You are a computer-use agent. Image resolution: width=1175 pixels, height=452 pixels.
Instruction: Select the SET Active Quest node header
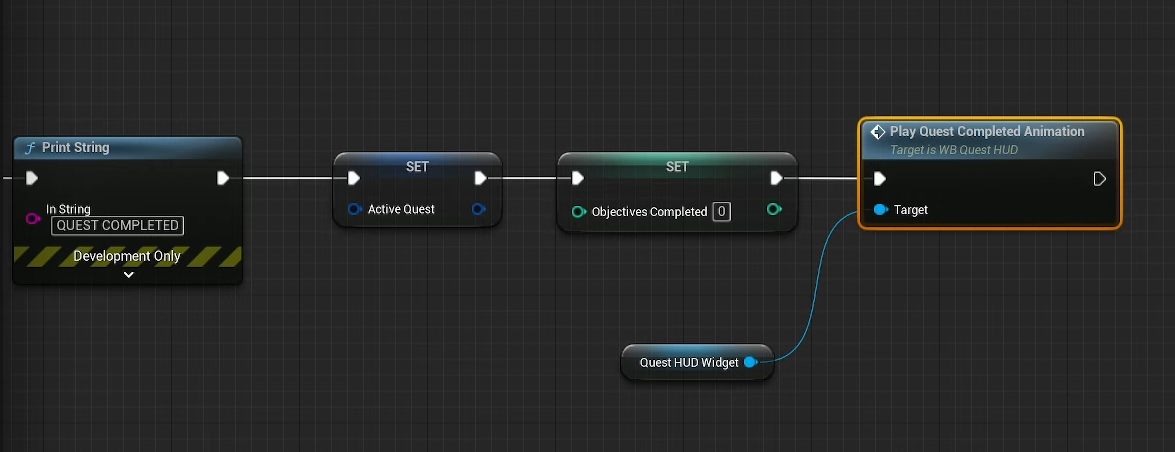[x=417, y=166]
